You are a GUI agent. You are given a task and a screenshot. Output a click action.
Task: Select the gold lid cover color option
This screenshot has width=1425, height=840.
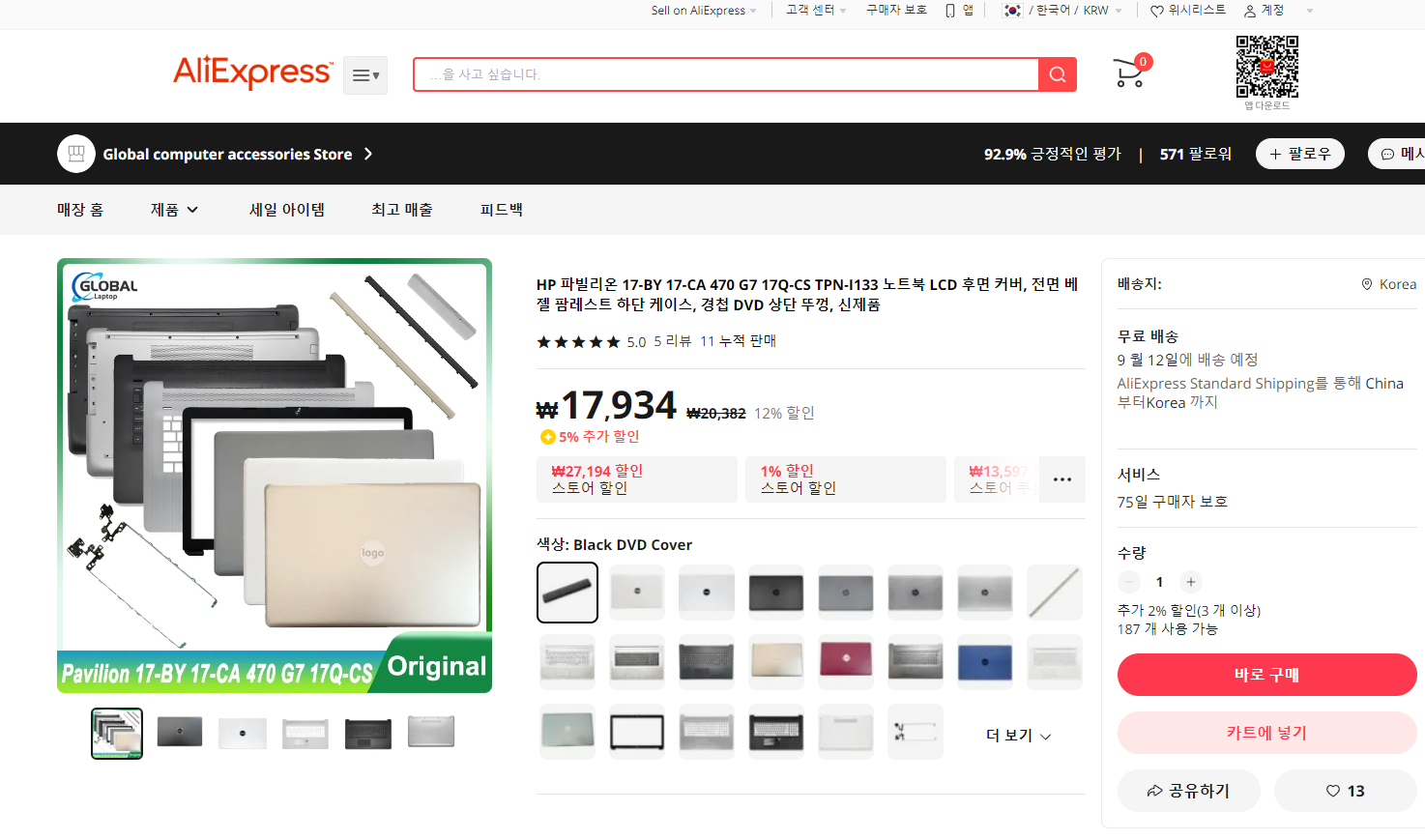point(776,662)
